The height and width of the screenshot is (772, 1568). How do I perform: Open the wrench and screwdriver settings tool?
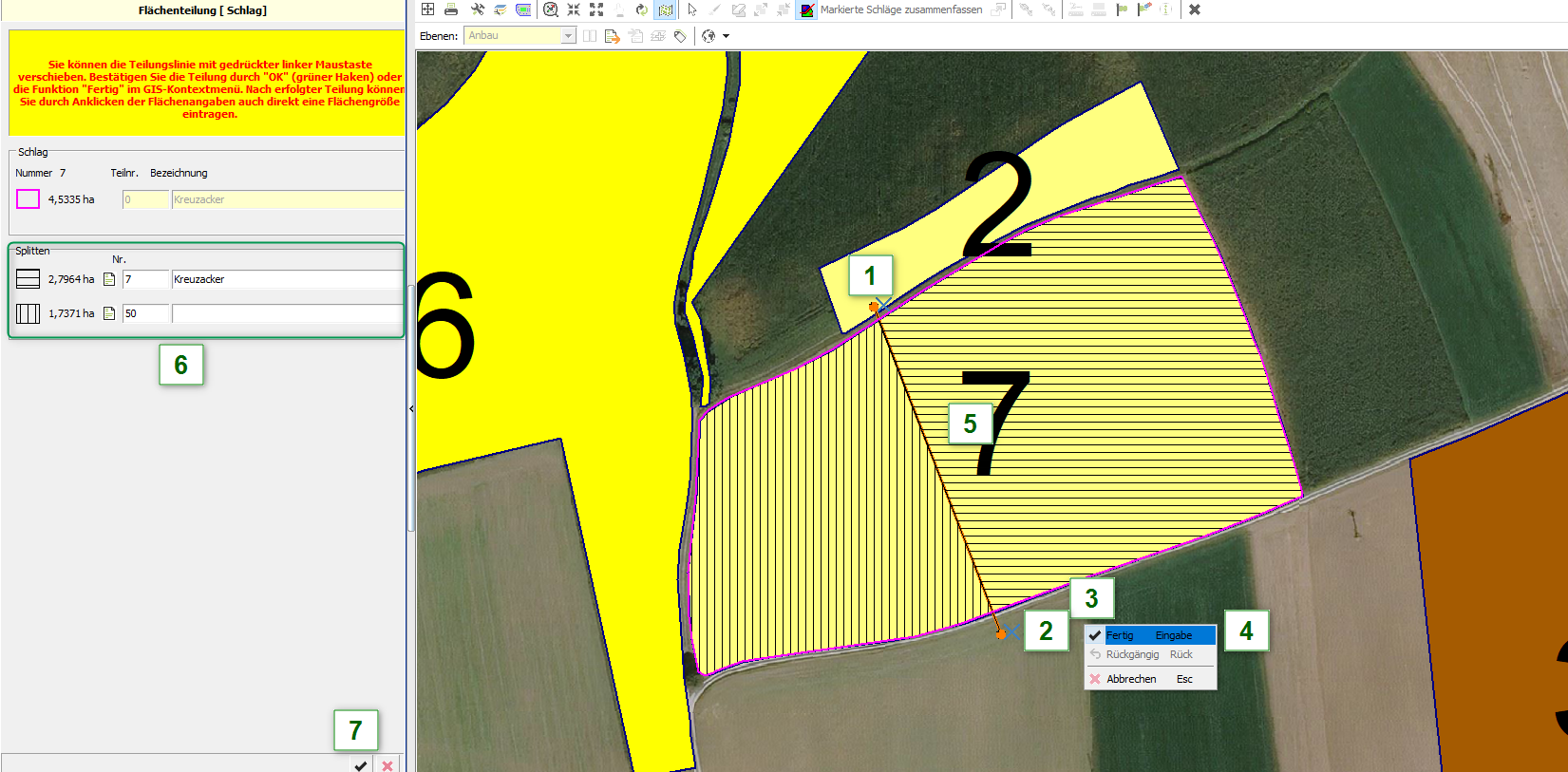pos(477,9)
